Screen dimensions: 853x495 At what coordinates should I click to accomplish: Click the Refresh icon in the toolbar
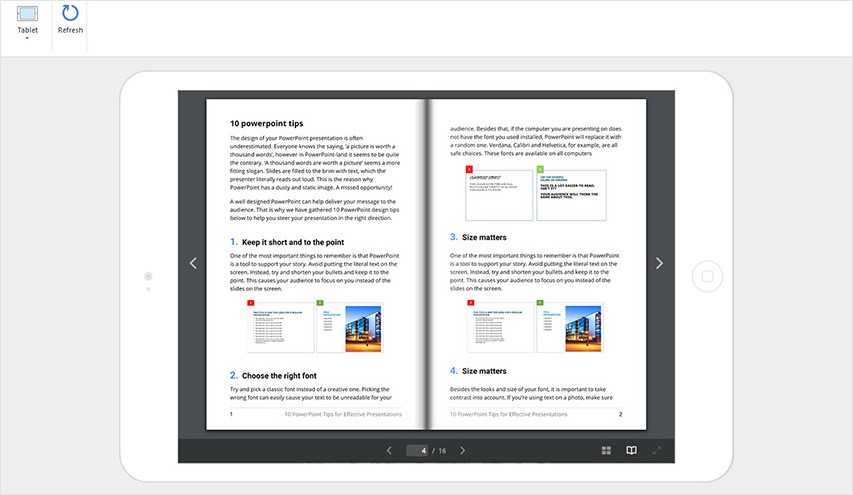[x=70, y=14]
